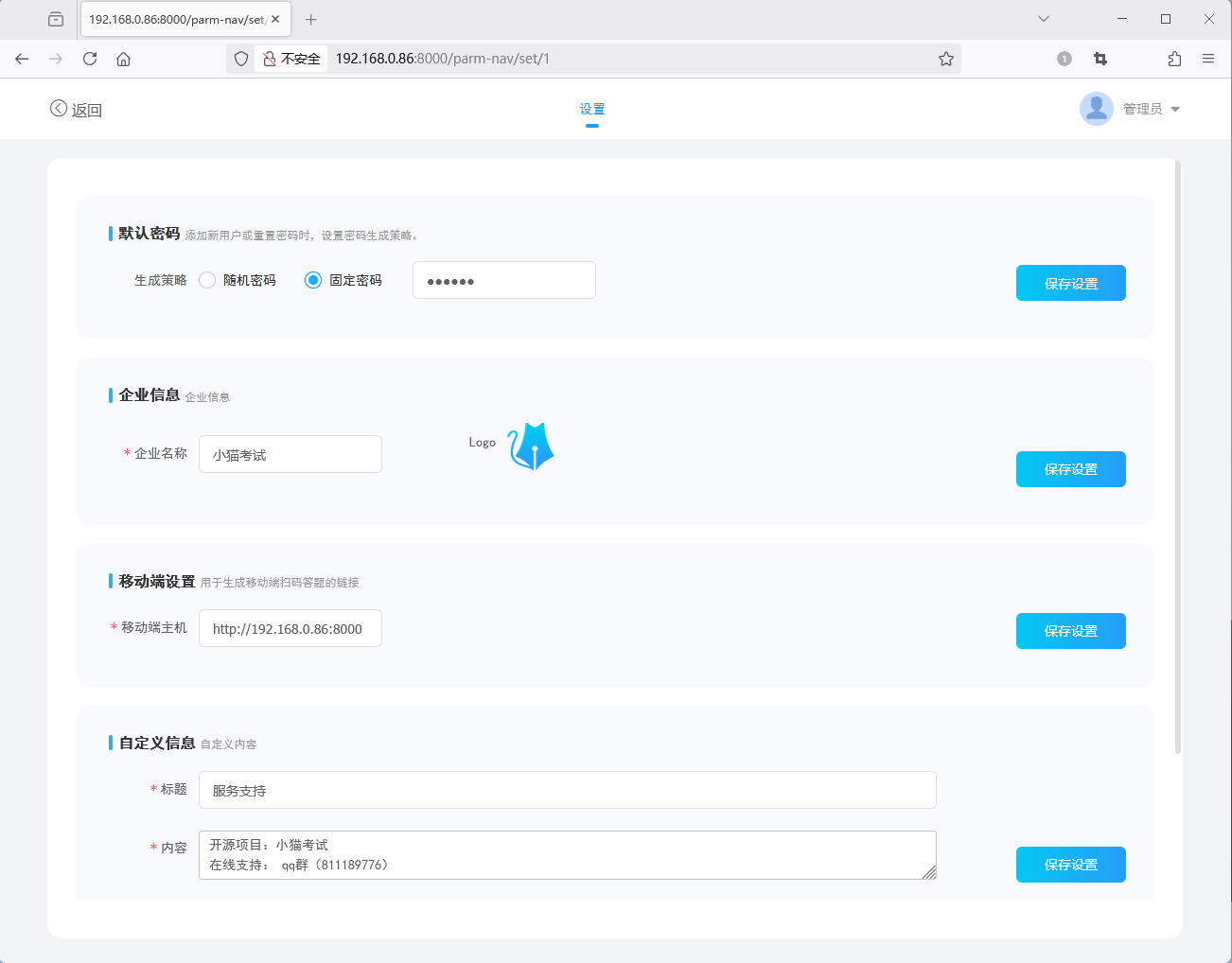The width and height of the screenshot is (1232, 963).
Task: Click 保存设置 for 默认密码 section
Action: click(1070, 282)
